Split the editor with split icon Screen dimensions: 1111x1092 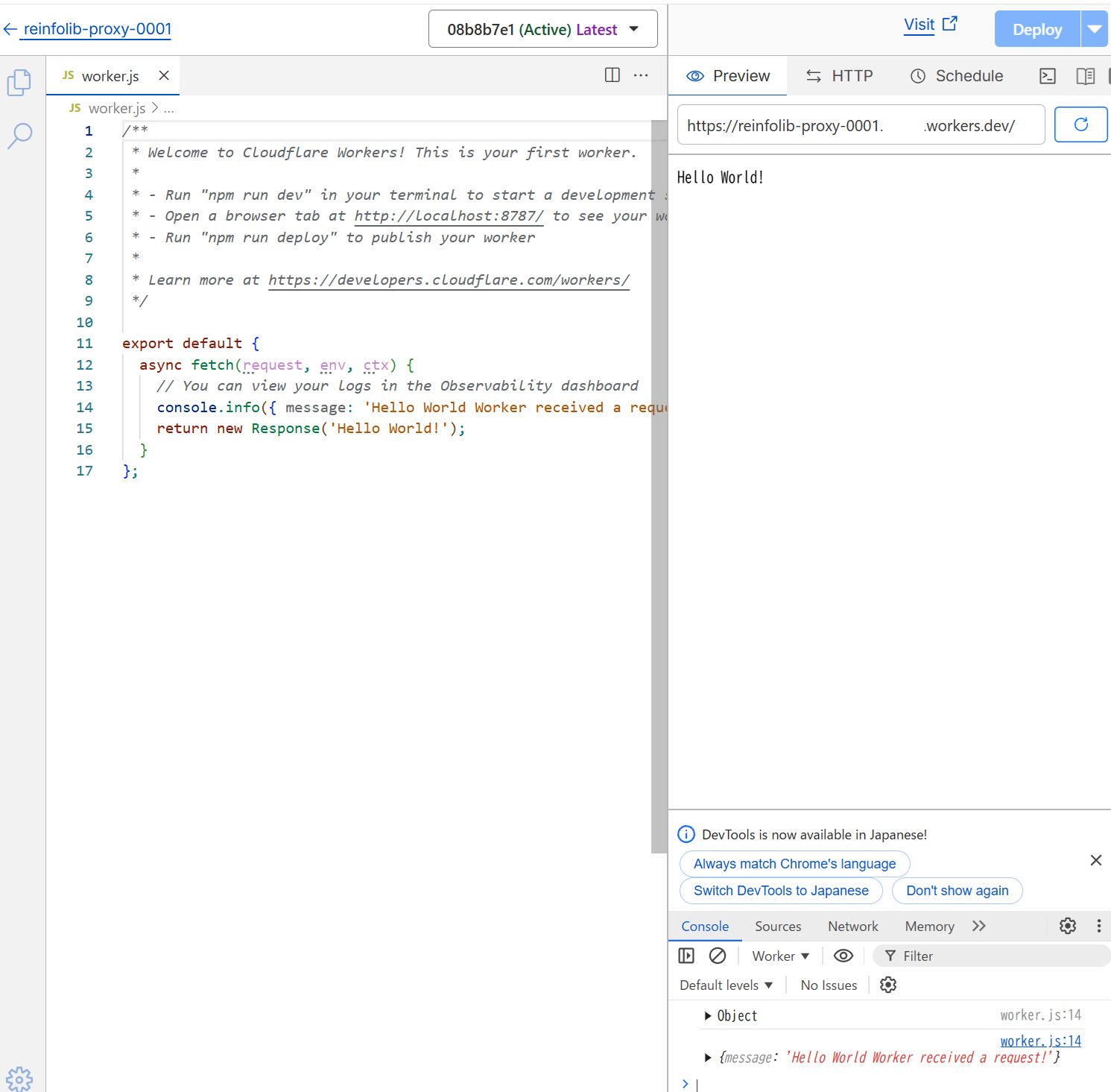[x=613, y=75]
